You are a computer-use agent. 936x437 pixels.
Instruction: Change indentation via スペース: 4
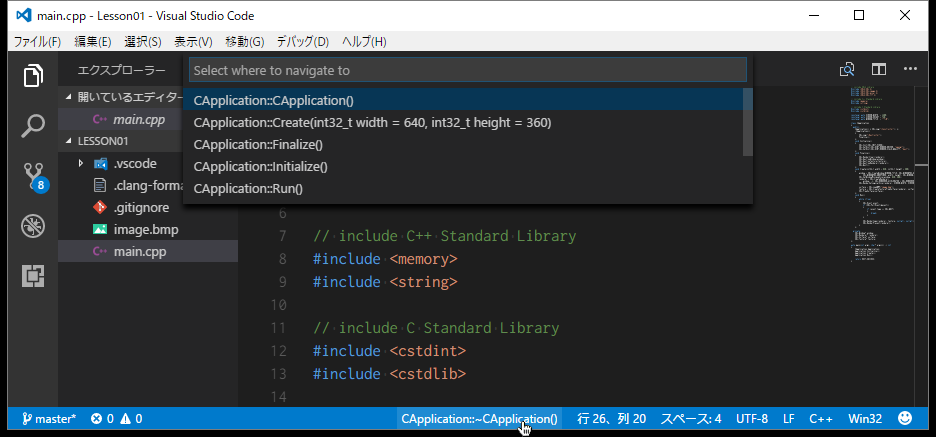coord(691,418)
